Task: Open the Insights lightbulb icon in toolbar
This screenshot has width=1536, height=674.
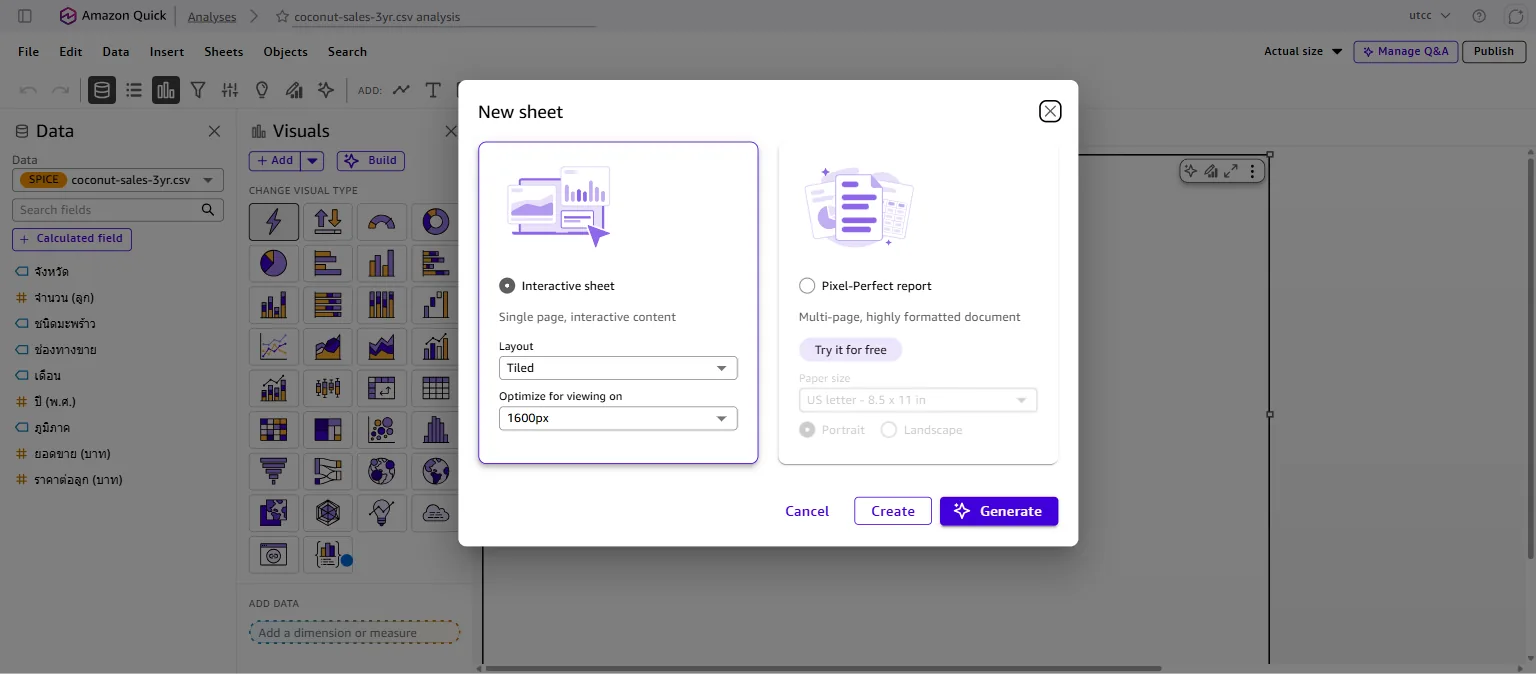Action: [x=262, y=90]
